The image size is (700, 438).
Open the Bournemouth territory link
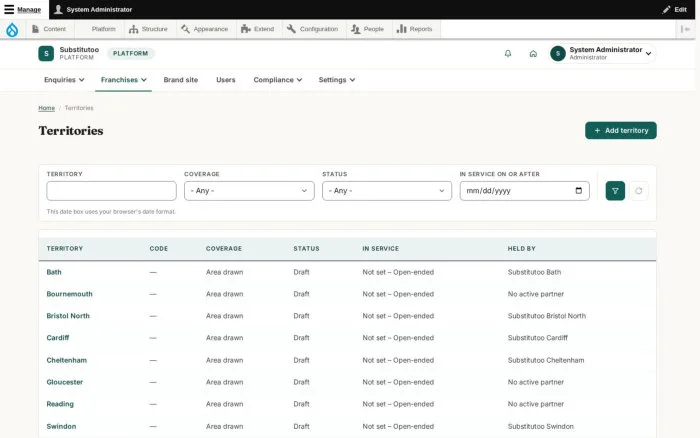(x=69, y=294)
